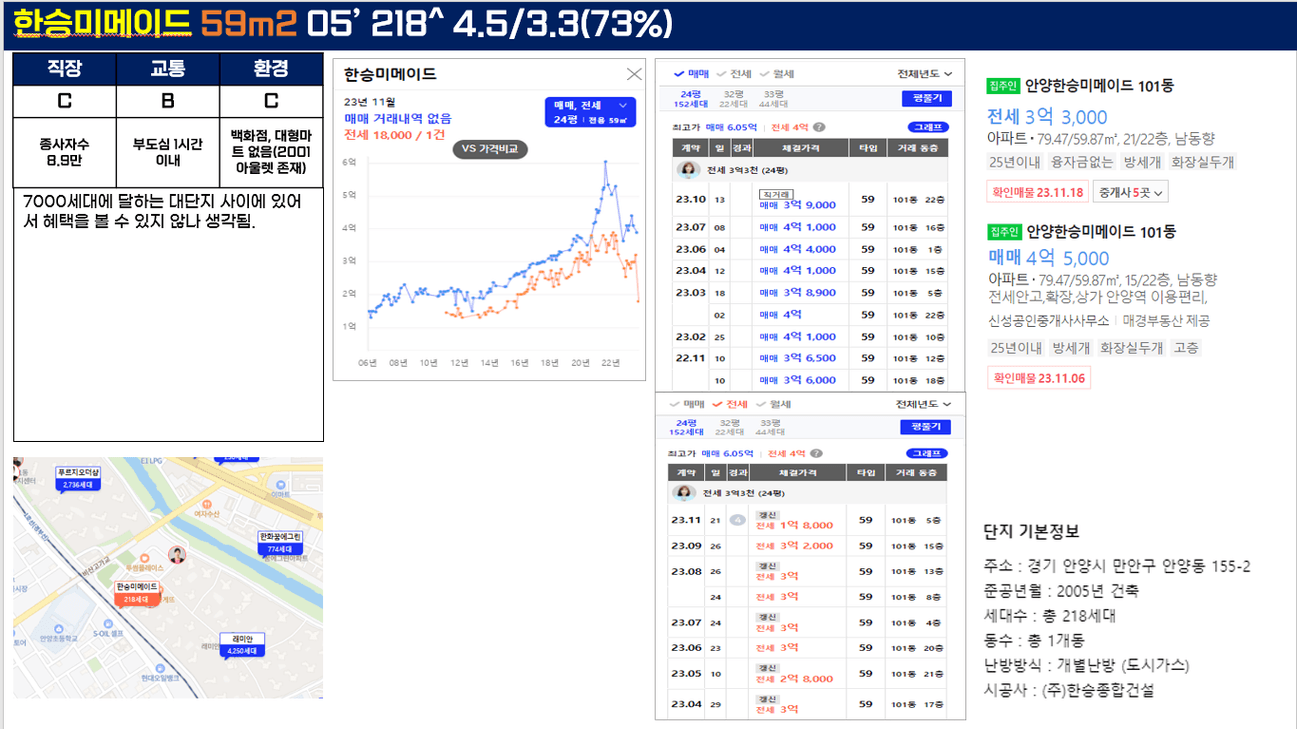Click 직거래 label in 23.10 row
The width and height of the screenshot is (1297, 729).
[774, 193]
